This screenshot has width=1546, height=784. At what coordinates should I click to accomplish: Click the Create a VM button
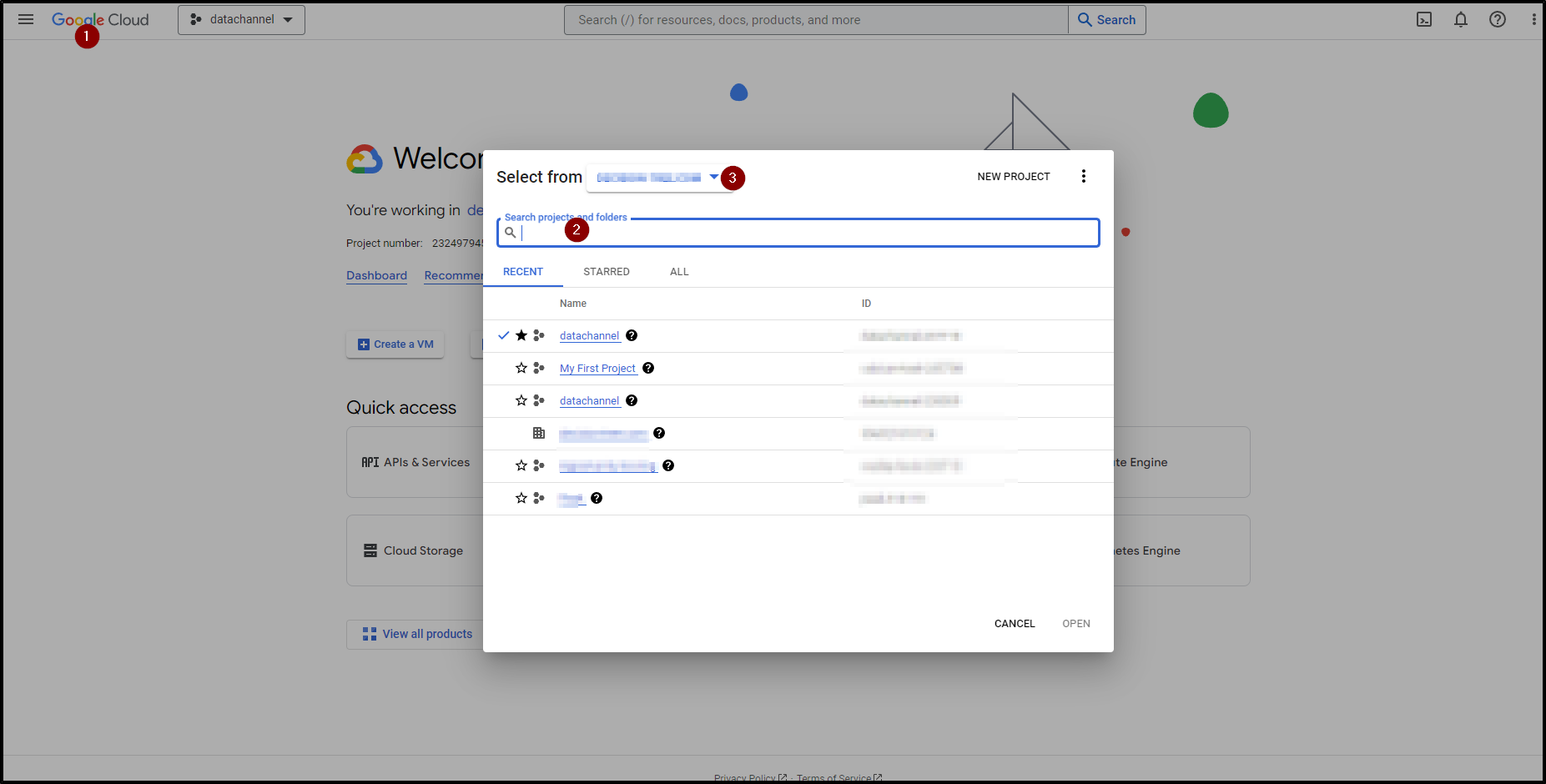click(395, 344)
